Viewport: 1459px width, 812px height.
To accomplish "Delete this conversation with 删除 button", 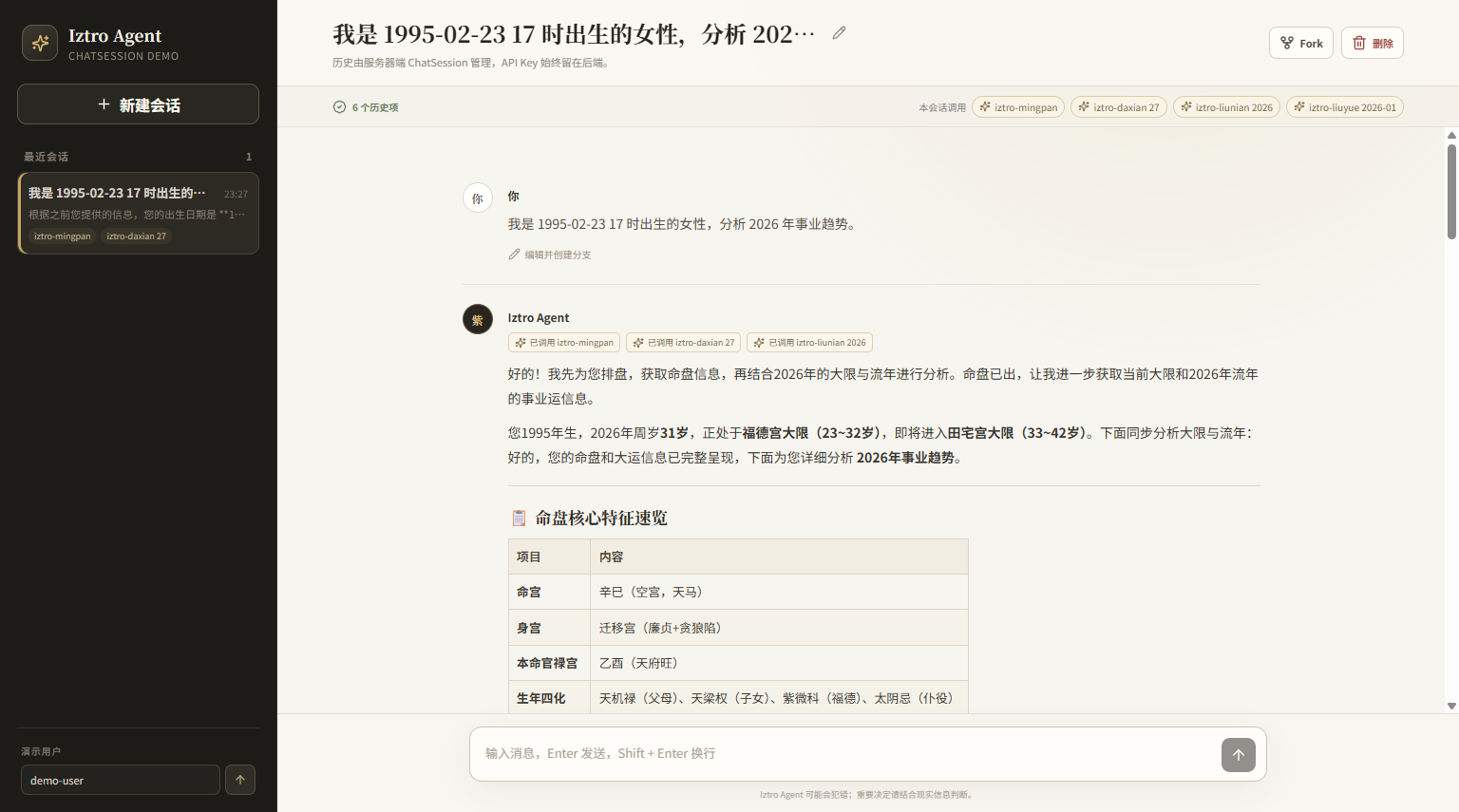I will click(1373, 43).
